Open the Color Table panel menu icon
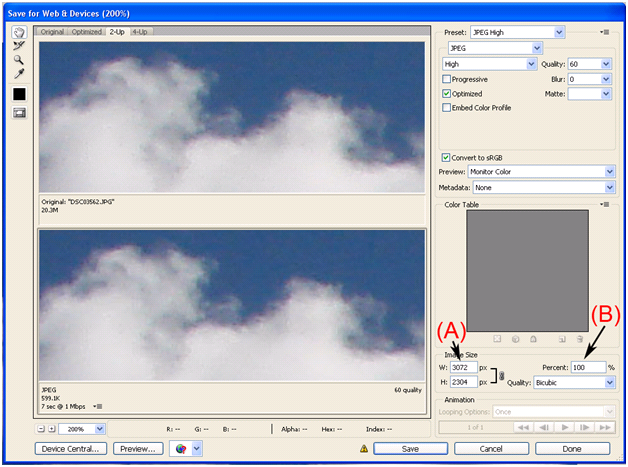 (605, 205)
